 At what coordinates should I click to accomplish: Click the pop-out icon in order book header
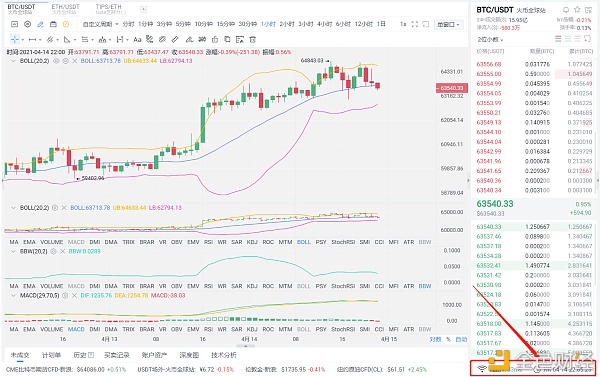(588, 39)
